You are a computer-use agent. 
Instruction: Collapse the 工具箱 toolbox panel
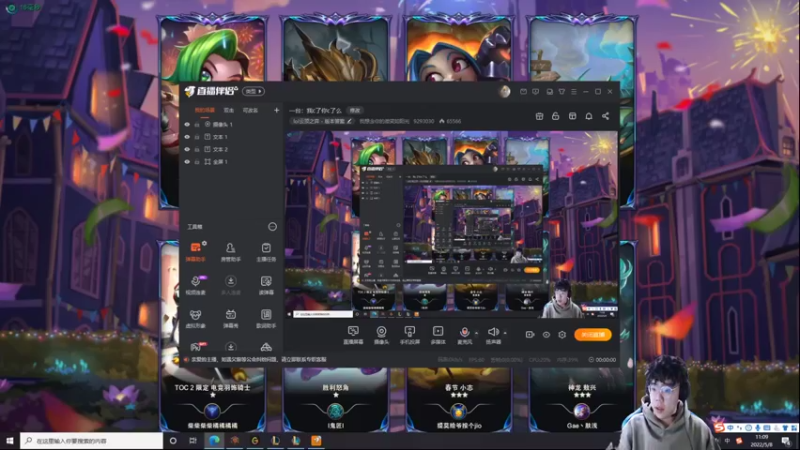272,227
